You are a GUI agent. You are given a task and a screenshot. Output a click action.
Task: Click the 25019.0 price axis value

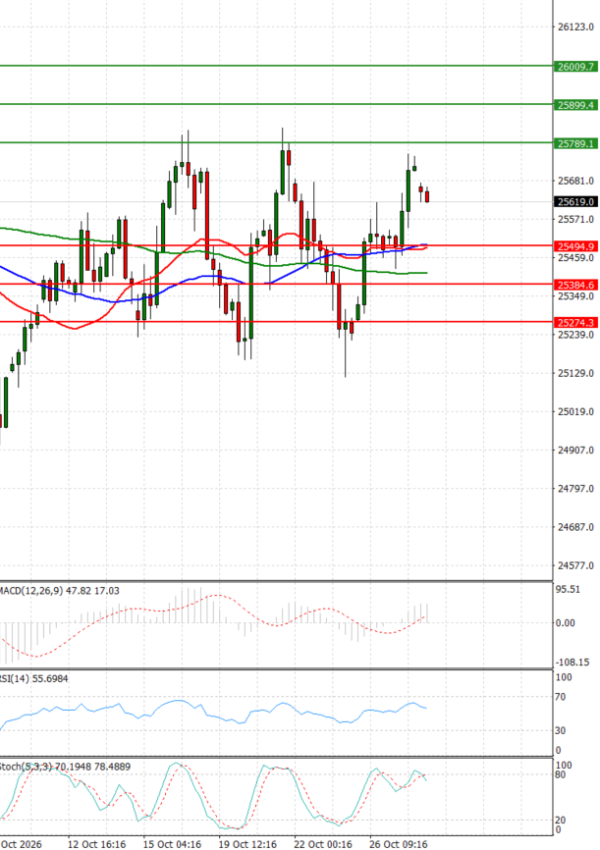(x=576, y=412)
